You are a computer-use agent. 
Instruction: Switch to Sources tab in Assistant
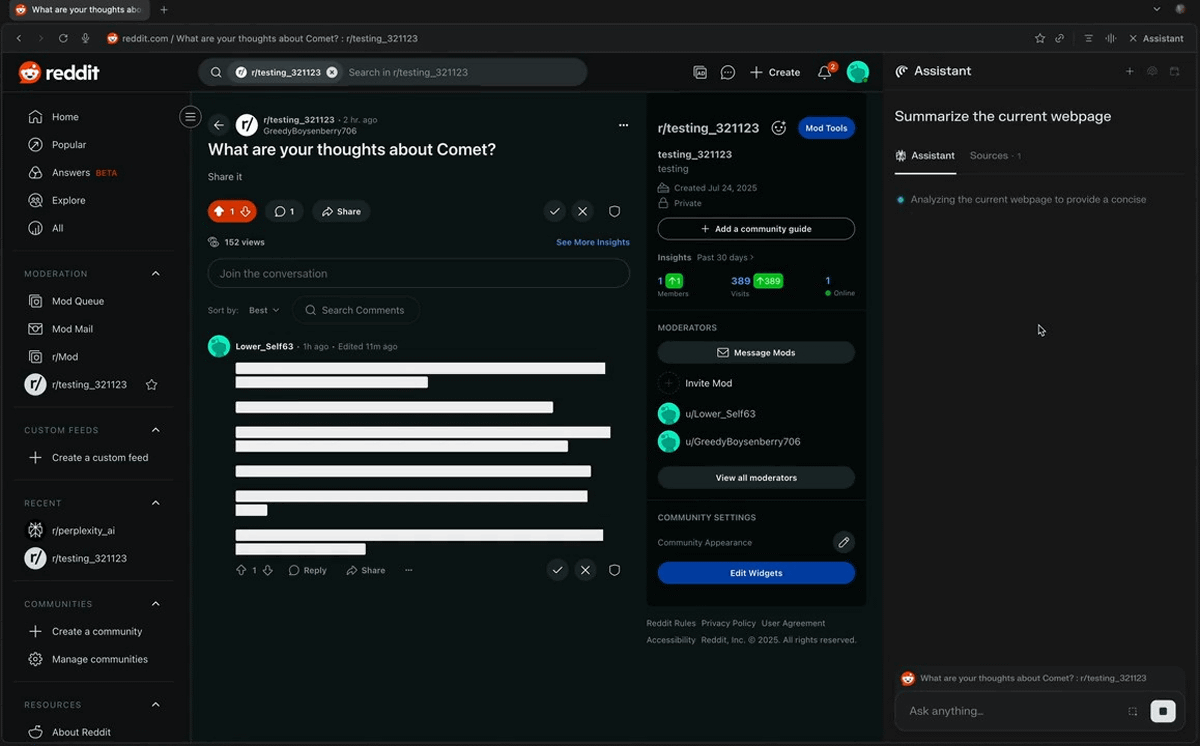click(x=995, y=156)
